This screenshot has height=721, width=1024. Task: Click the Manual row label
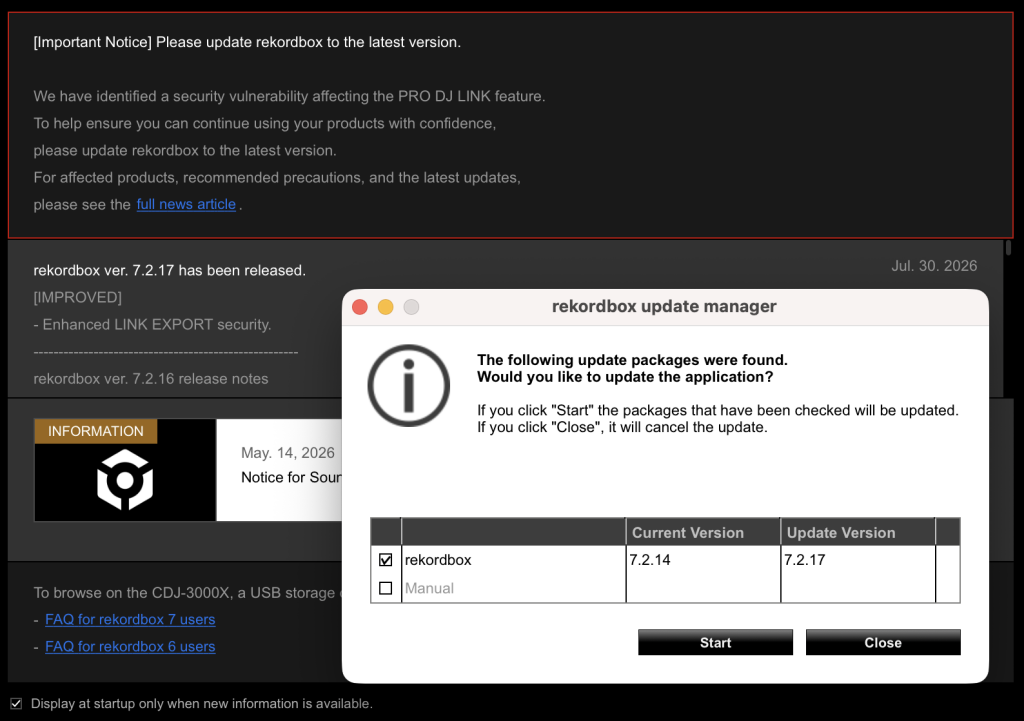[x=429, y=588]
